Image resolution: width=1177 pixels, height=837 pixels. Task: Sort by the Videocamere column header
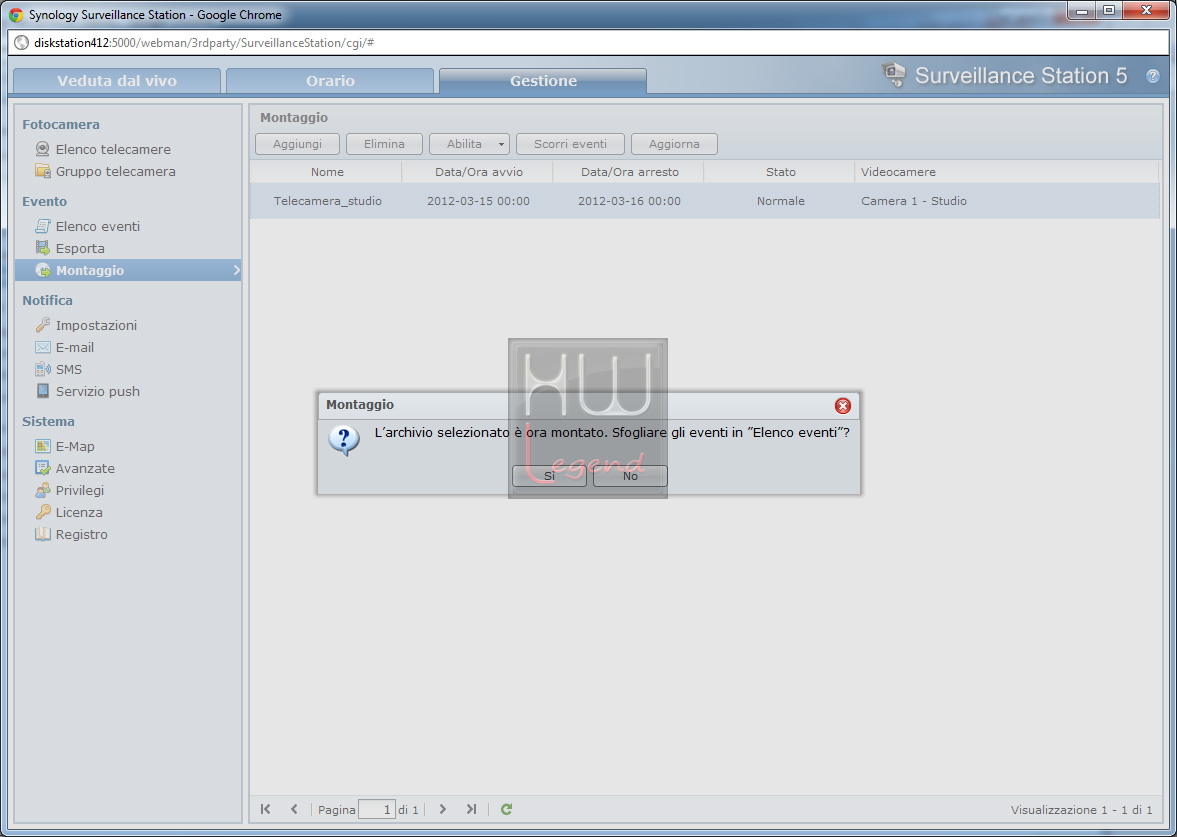pos(1007,172)
